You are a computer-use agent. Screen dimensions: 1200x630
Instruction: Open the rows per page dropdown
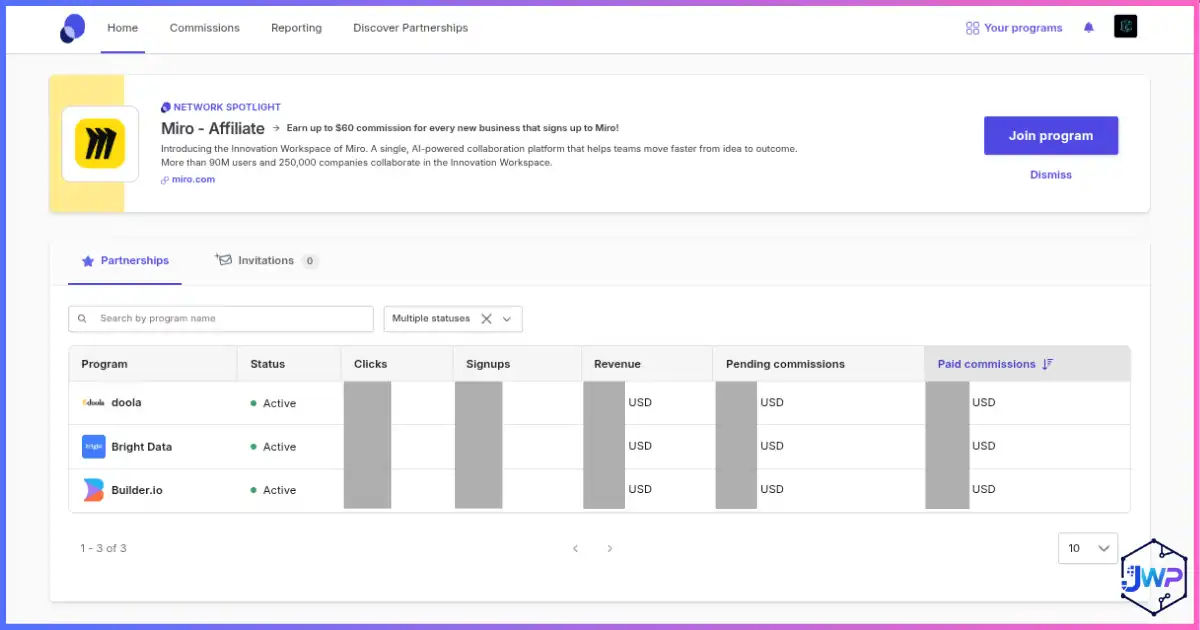click(x=1088, y=548)
